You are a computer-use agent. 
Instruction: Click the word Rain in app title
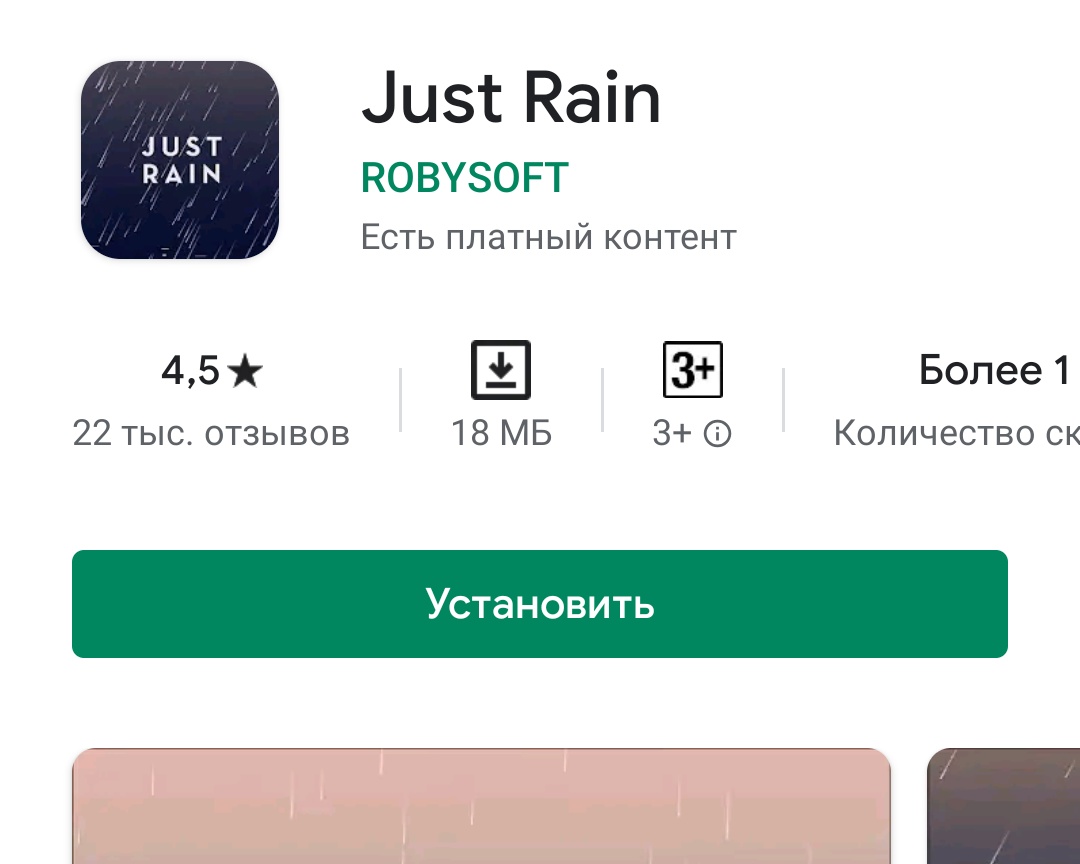tap(592, 97)
